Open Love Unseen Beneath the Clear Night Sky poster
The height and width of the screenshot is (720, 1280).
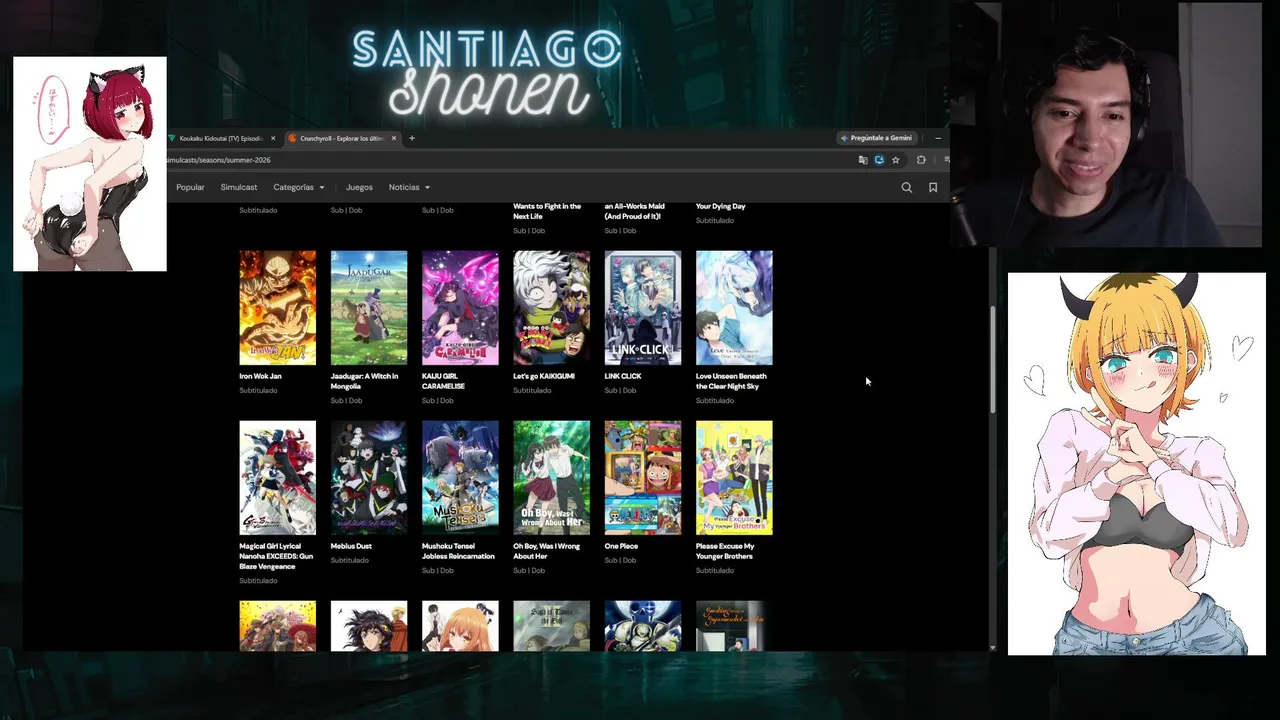pyautogui.click(x=734, y=308)
